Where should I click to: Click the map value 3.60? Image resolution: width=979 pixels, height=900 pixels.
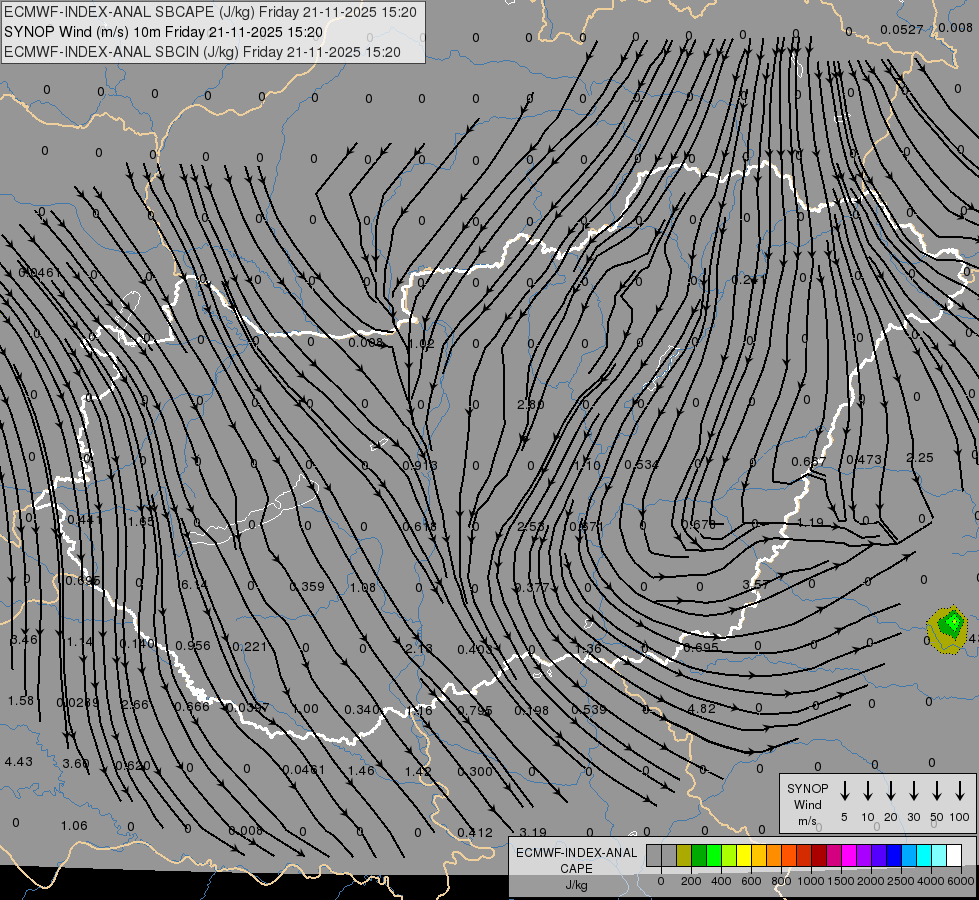[x=76, y=763]
